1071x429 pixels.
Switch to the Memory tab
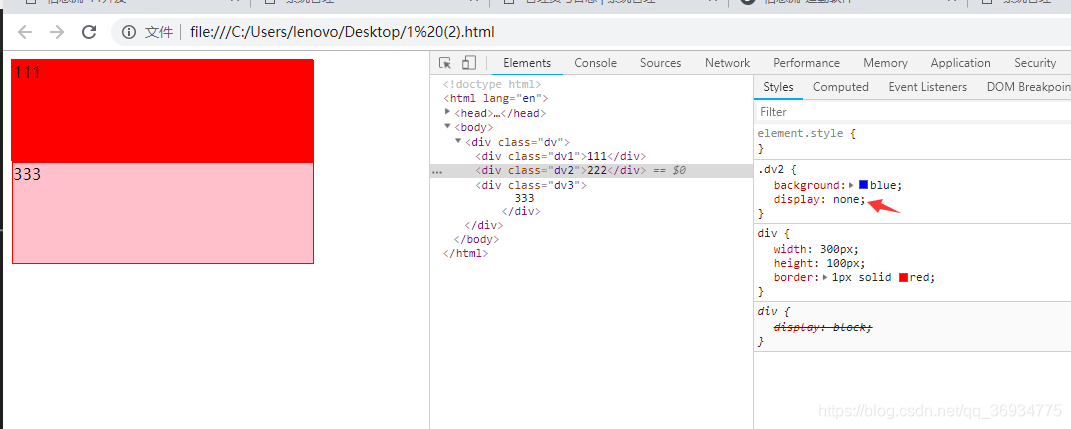(x=885, y=63)
